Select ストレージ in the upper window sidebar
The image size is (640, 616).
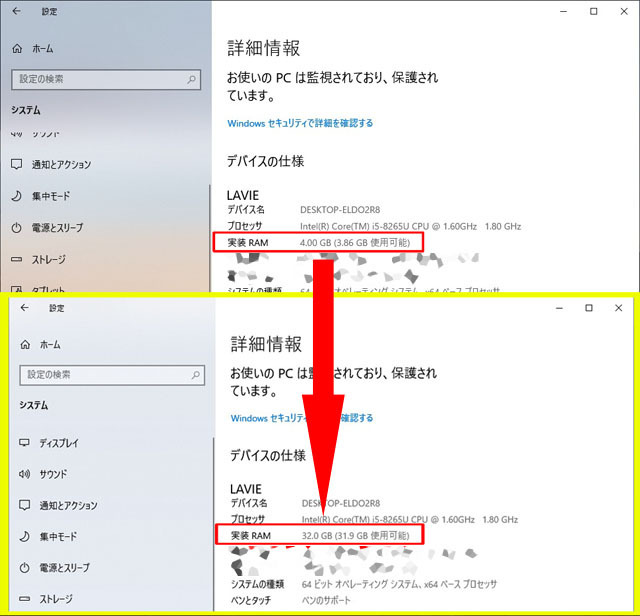38,259
